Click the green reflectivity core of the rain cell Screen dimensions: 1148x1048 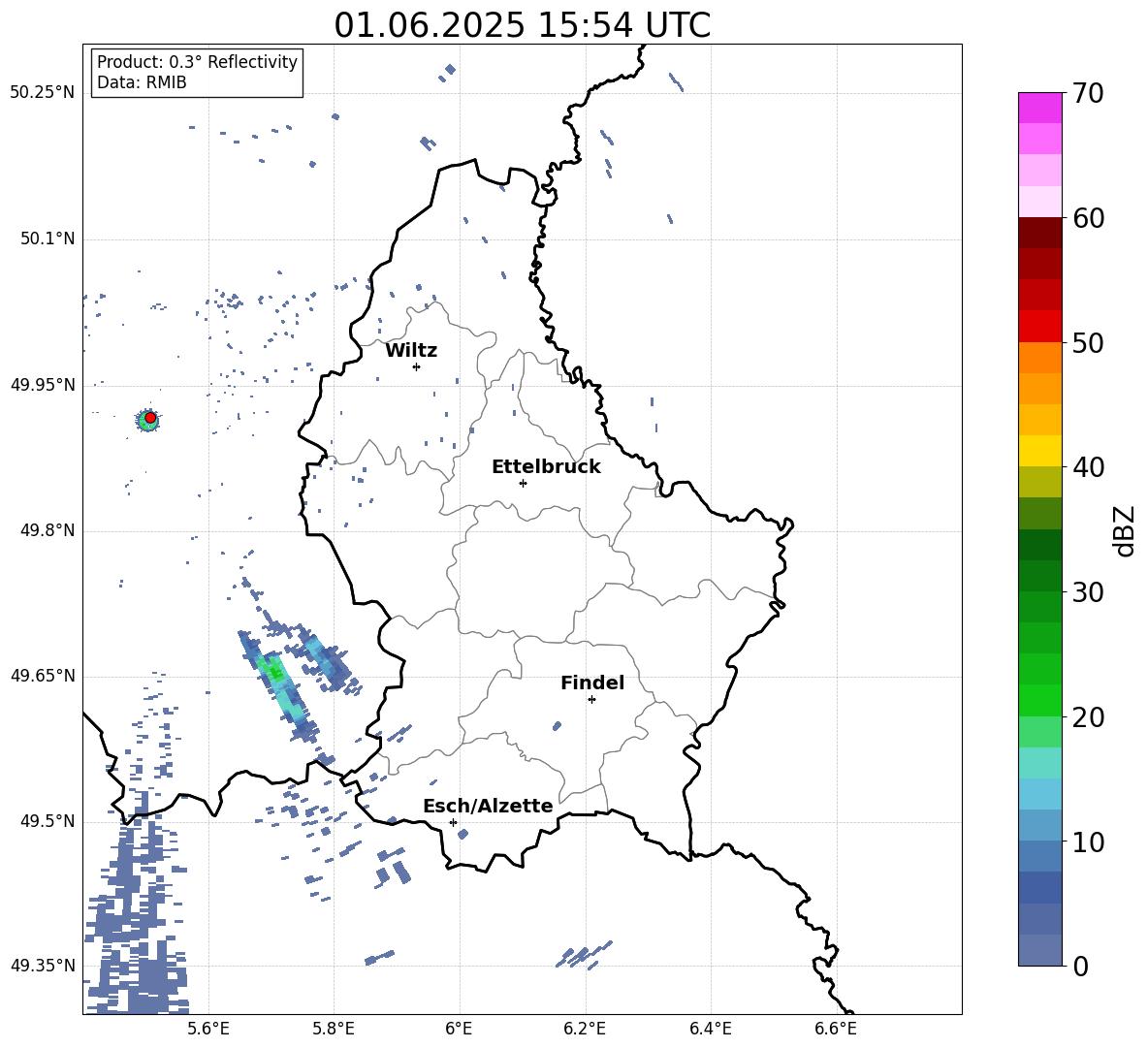[274, 671]
